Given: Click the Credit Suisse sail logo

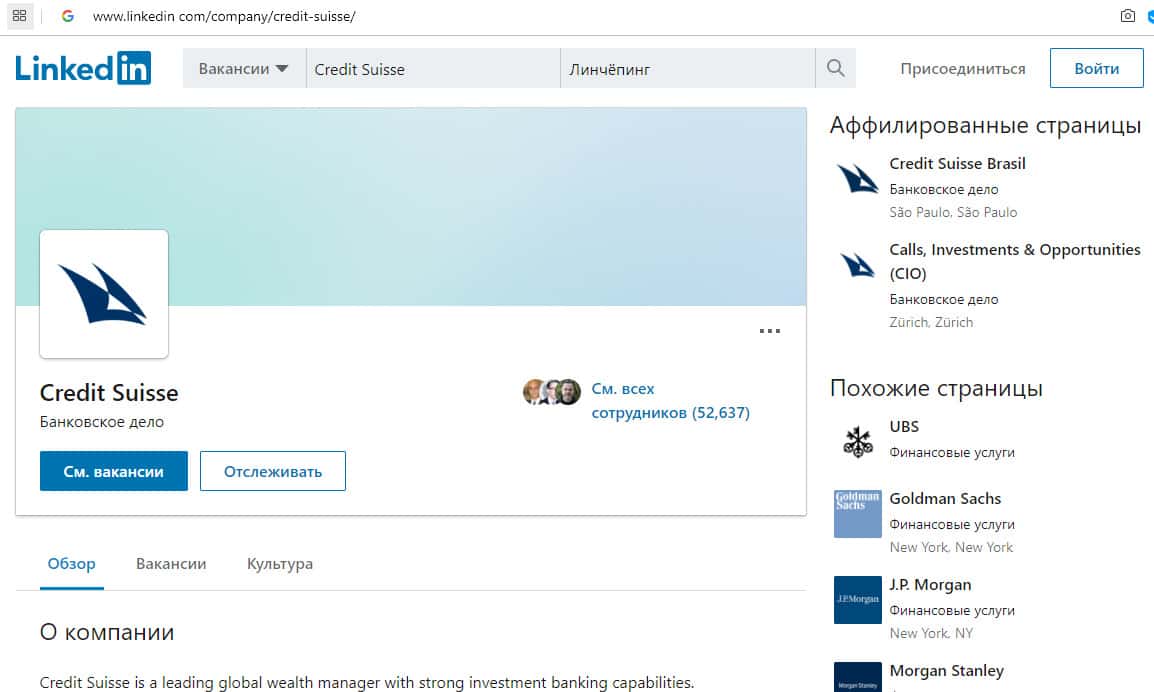Looking at the screenshot, I should tap(104, 294).
